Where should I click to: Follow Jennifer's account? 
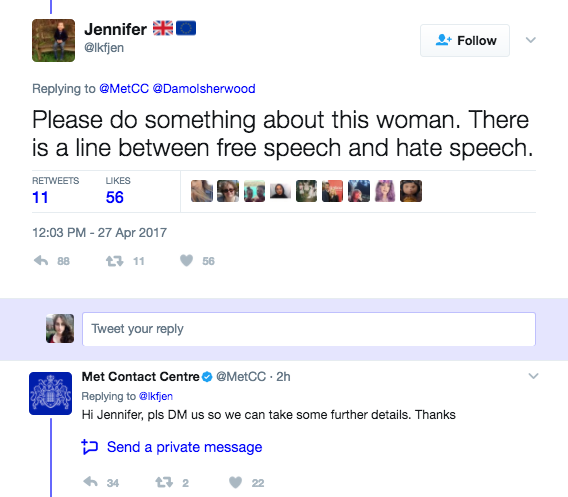click(x=465, y=41)
